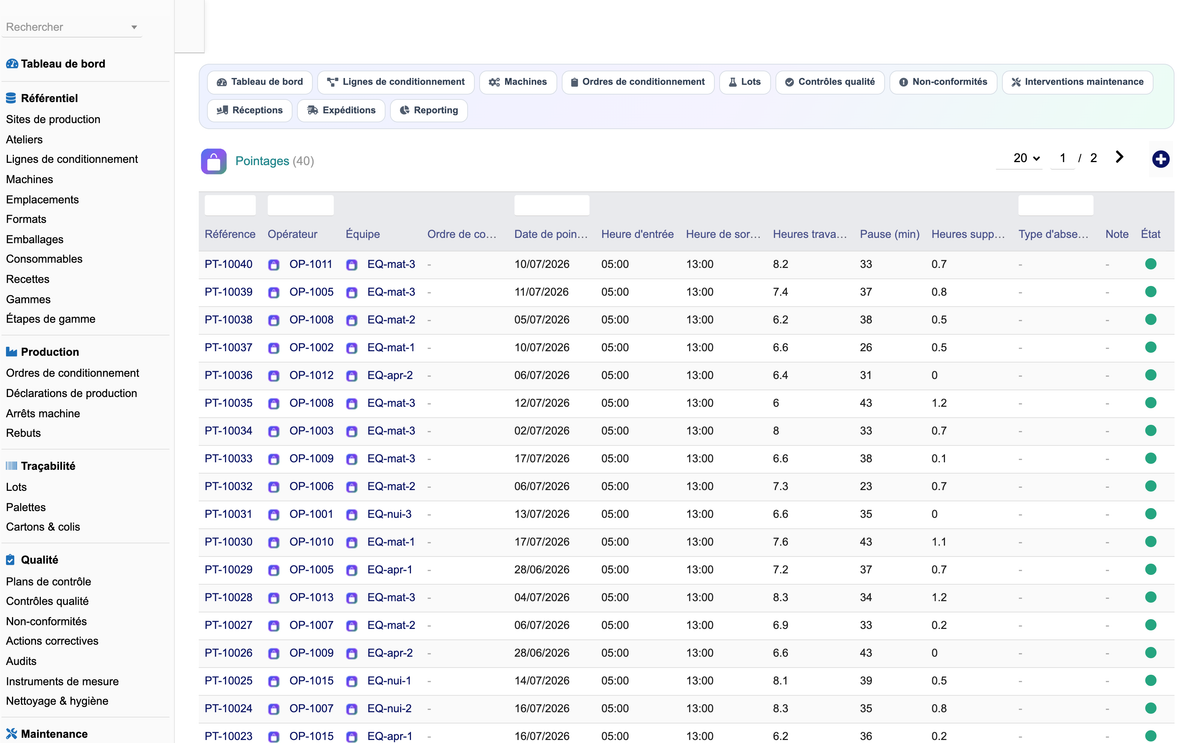1200x743 pixels.
Task: Click team icon beside EQ-mat-1 in PT-10037
Action: pos(352,348)
